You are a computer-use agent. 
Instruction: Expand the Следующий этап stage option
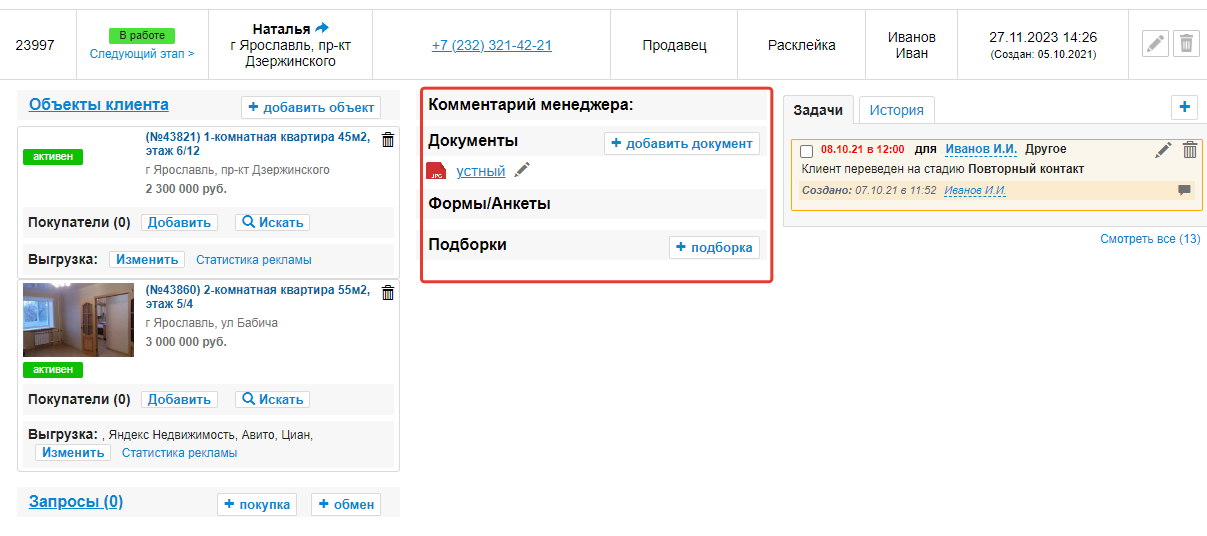coord(142,54)
